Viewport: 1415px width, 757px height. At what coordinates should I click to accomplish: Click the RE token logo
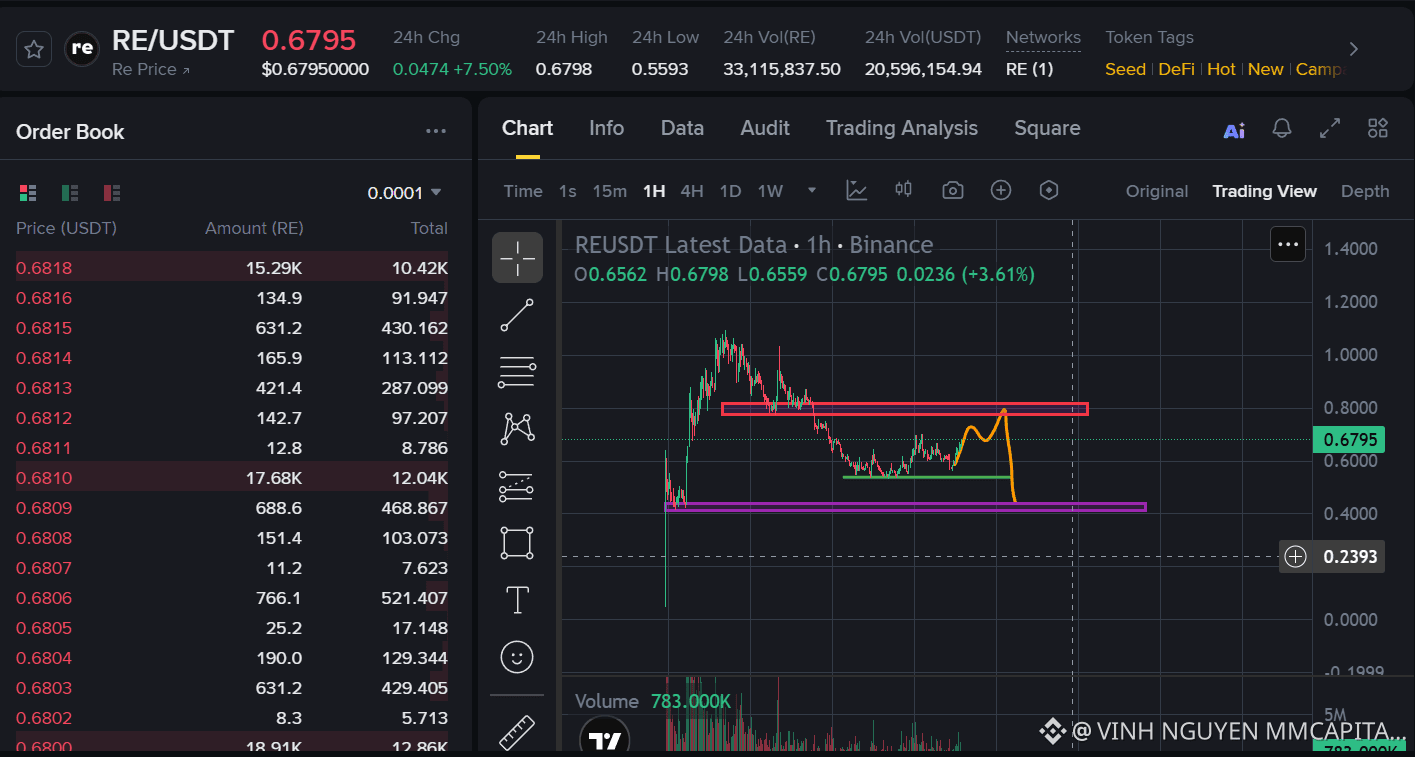(x=82, y=49)
